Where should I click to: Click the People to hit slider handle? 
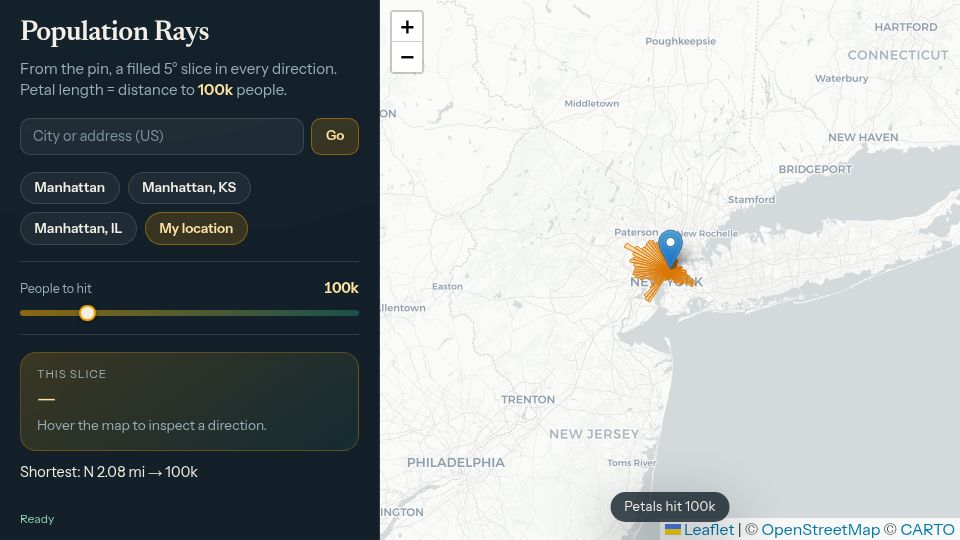[x=88, y=313]
